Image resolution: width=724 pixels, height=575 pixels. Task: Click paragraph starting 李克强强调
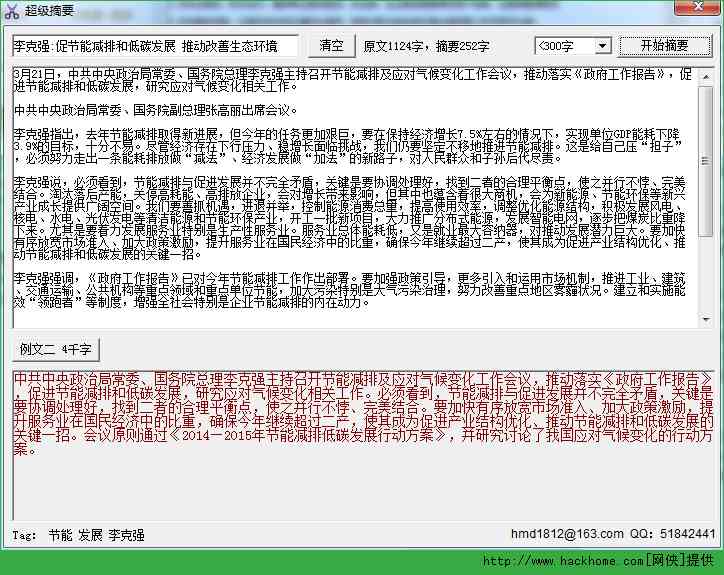pos(350,290)
